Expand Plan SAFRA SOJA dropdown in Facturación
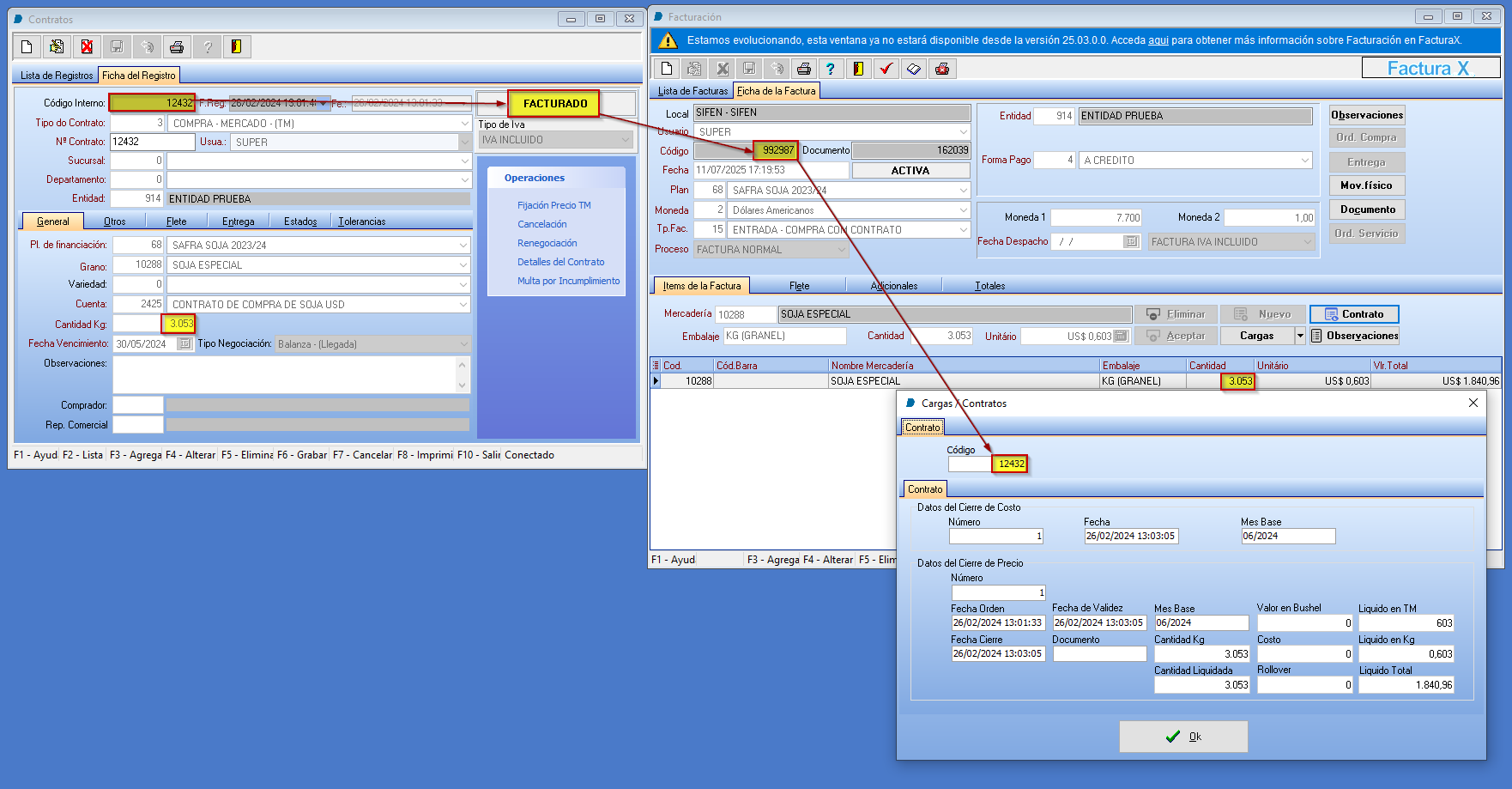Viewport: 1512px width, 789px height. pyautogui.click(x=963, y=191)
